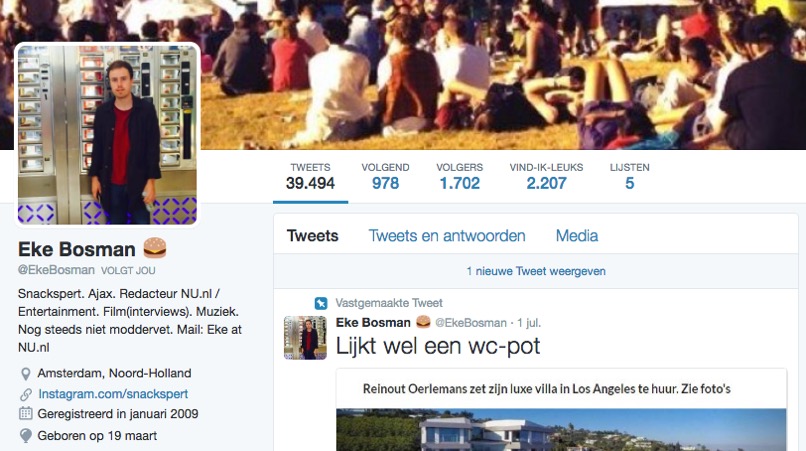Click the birthday balloon icon

click(x=25, y=436)
